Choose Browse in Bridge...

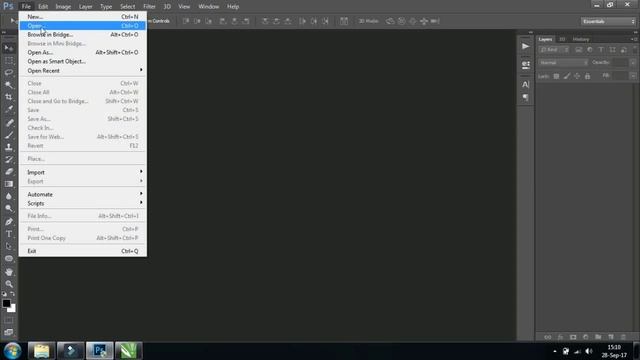click(x=82, y=35)
